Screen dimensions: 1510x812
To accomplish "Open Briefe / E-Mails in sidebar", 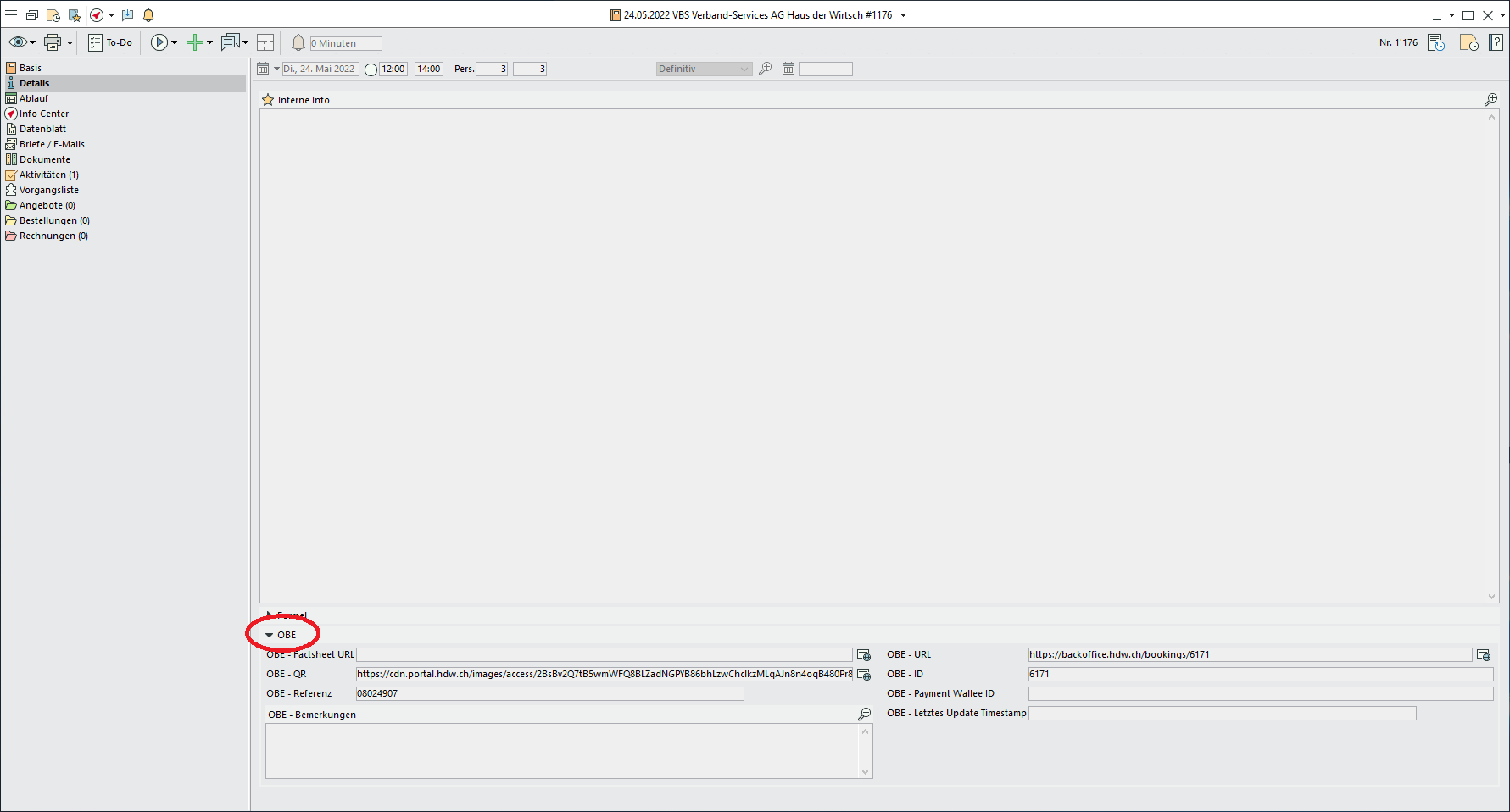I will [x=52, y=144].
